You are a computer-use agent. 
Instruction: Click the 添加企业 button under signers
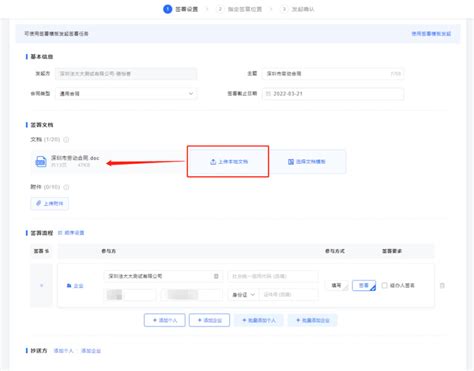point(209,320)
